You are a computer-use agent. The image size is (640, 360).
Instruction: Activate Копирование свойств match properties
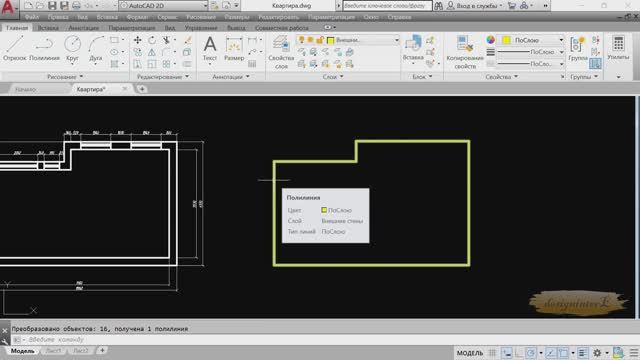coord(465,52)
